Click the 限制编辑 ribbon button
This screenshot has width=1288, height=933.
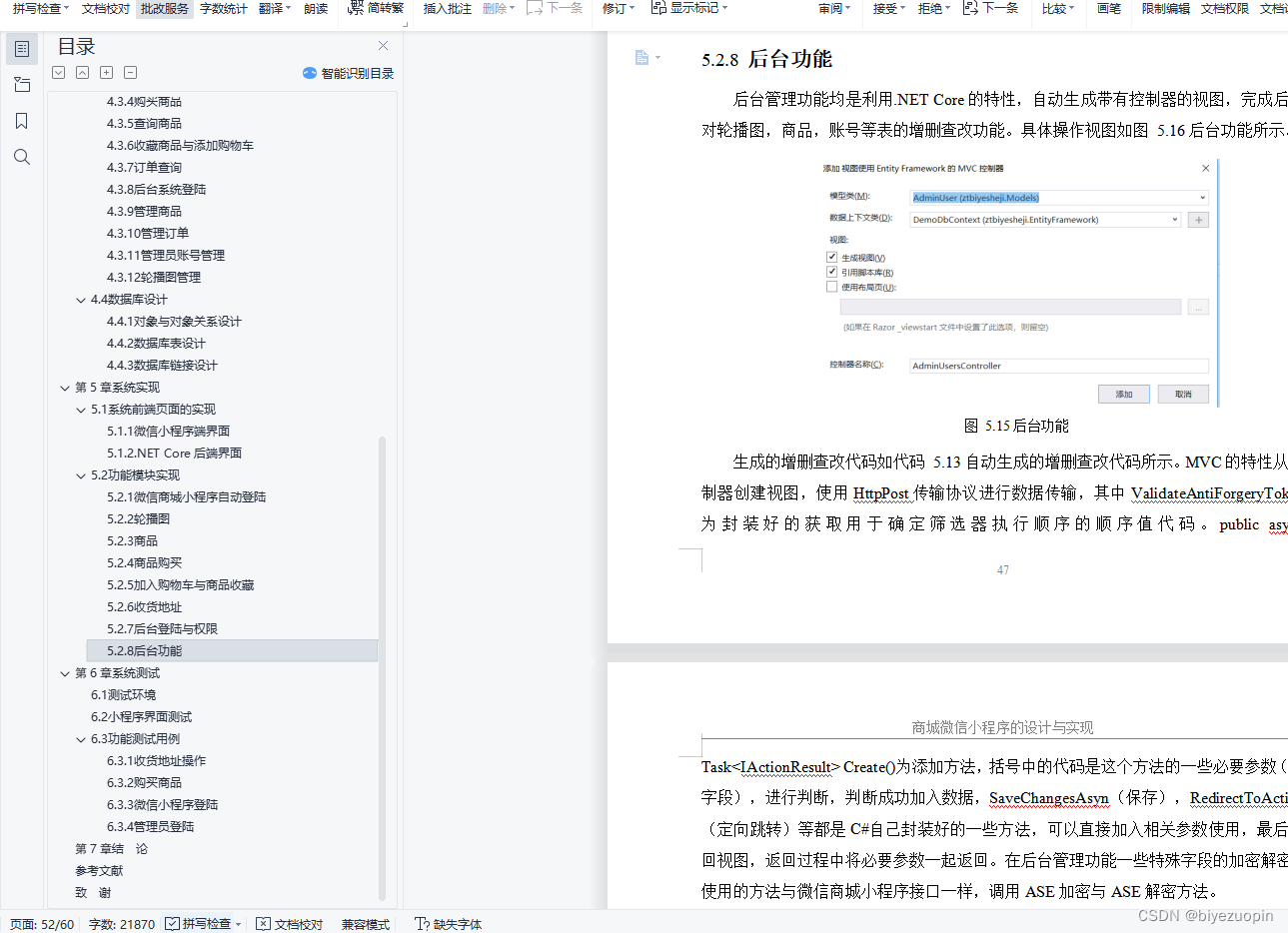(x=1166, y=8)
